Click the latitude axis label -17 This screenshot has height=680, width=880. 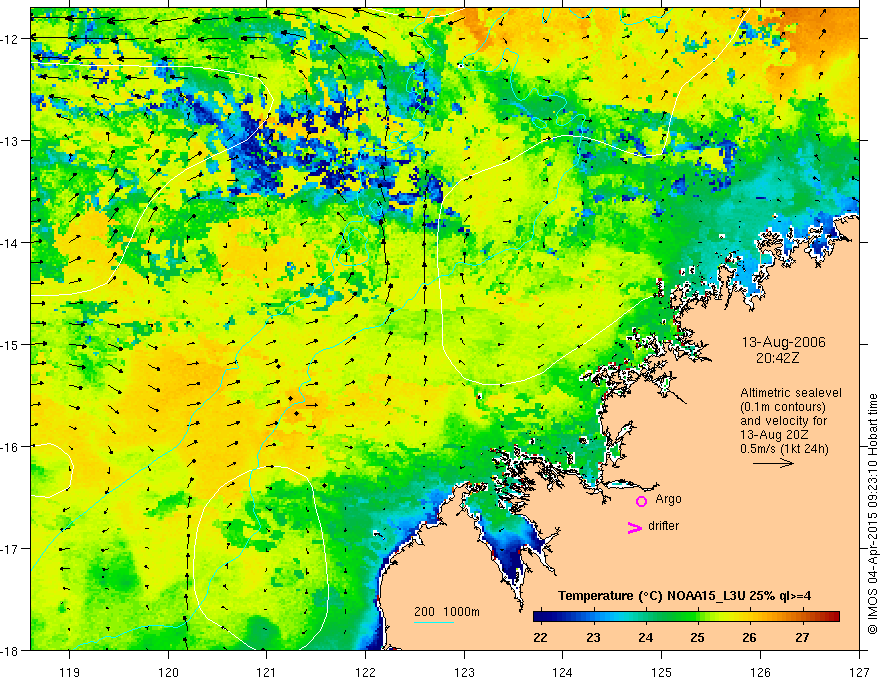[x=10, y=549]
